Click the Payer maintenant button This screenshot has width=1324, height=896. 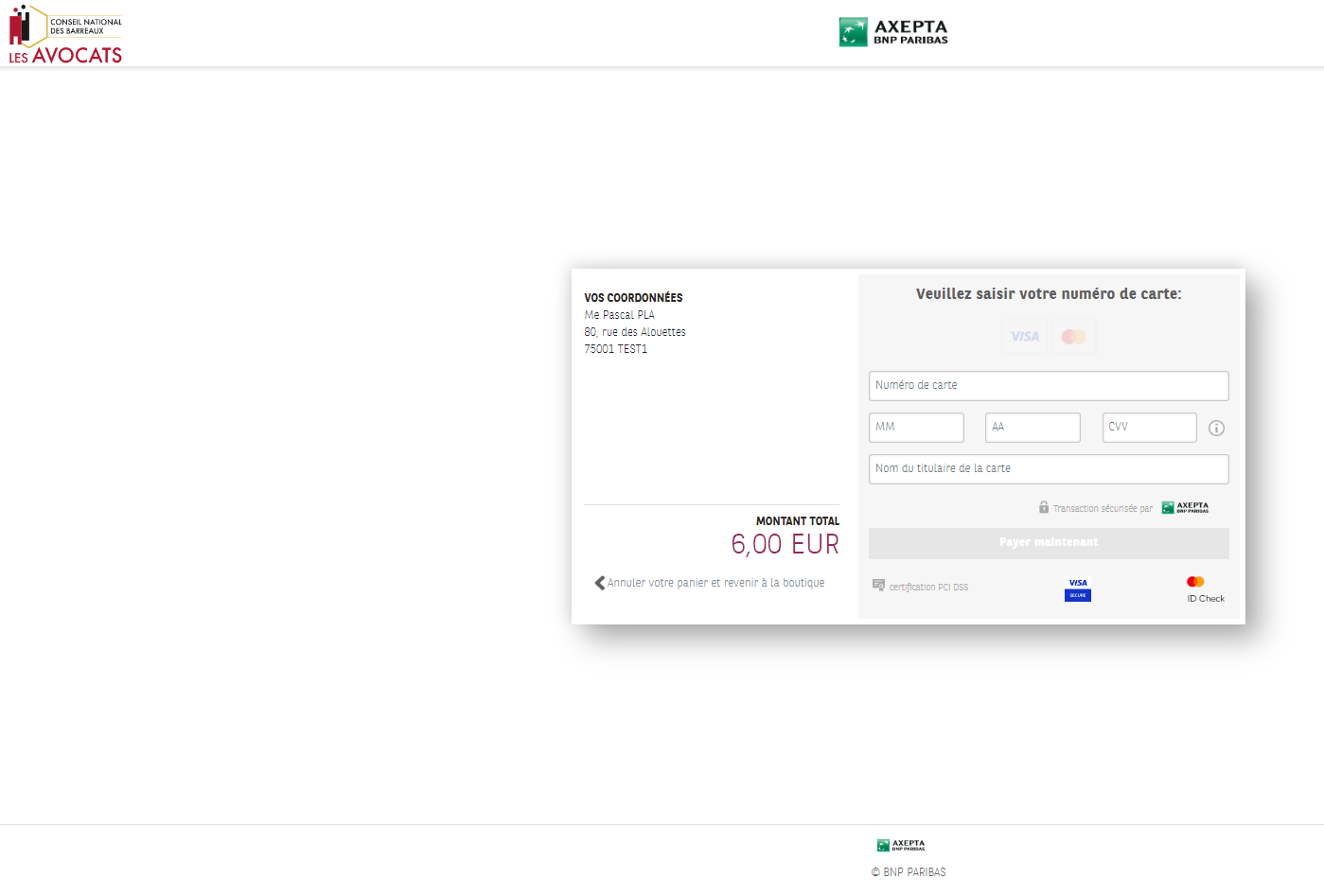pyautogui.click(x=1049, y=543)
